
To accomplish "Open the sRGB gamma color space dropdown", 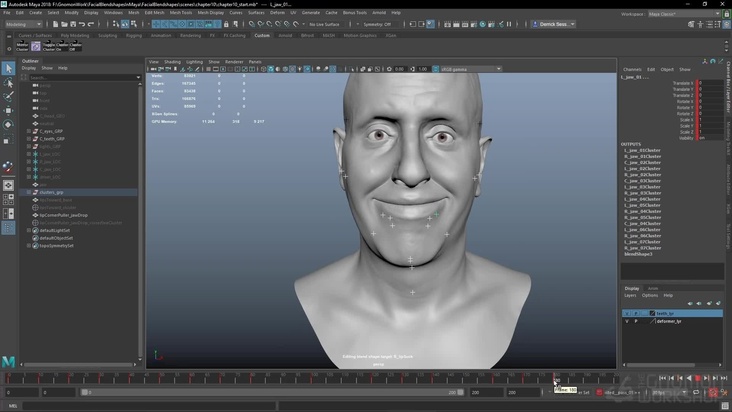I will [471, 69].
